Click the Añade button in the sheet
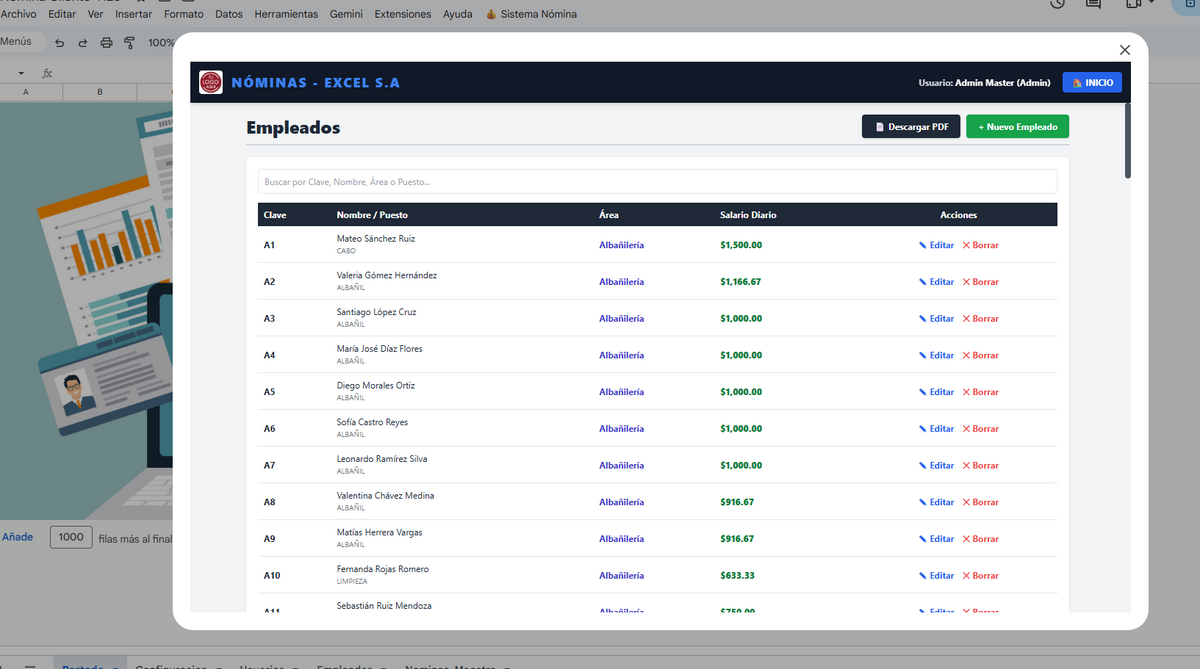1200x669 pixels. [18, 537]
